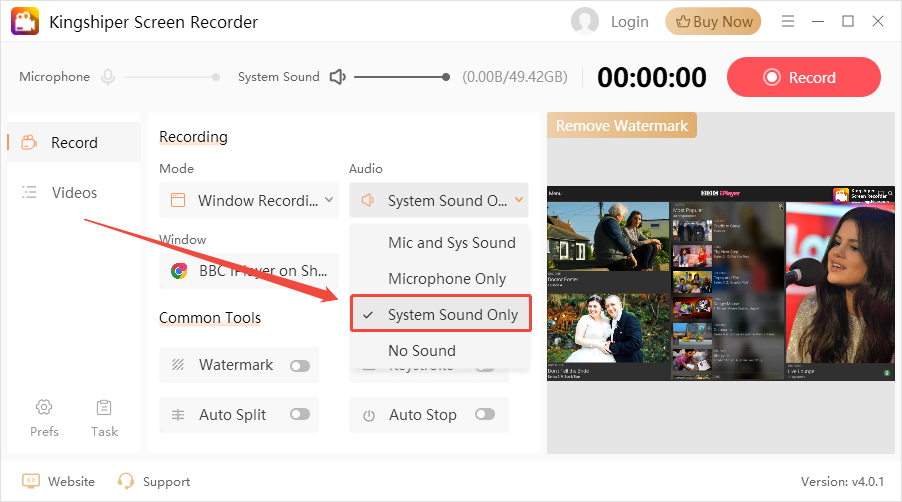Open the Support link
The height and width of the screenshot is (502, 902).
point(154,481)
